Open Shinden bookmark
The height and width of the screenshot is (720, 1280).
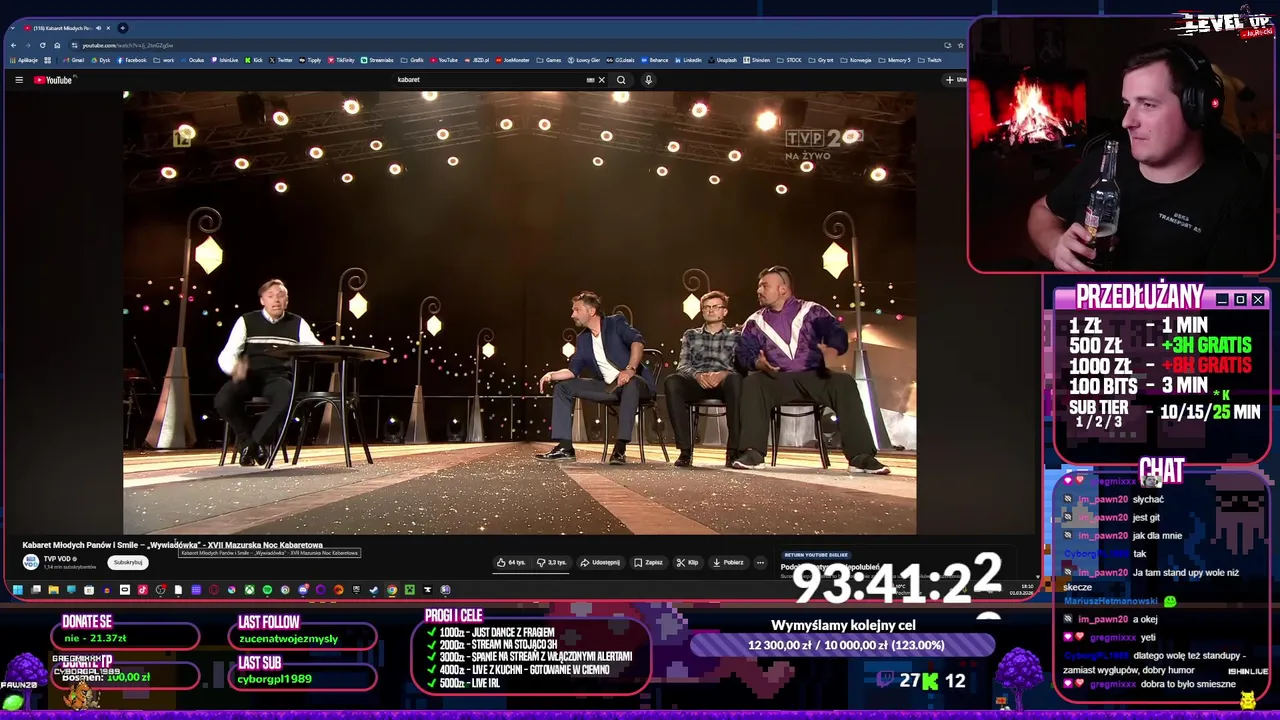pos(757,60)
